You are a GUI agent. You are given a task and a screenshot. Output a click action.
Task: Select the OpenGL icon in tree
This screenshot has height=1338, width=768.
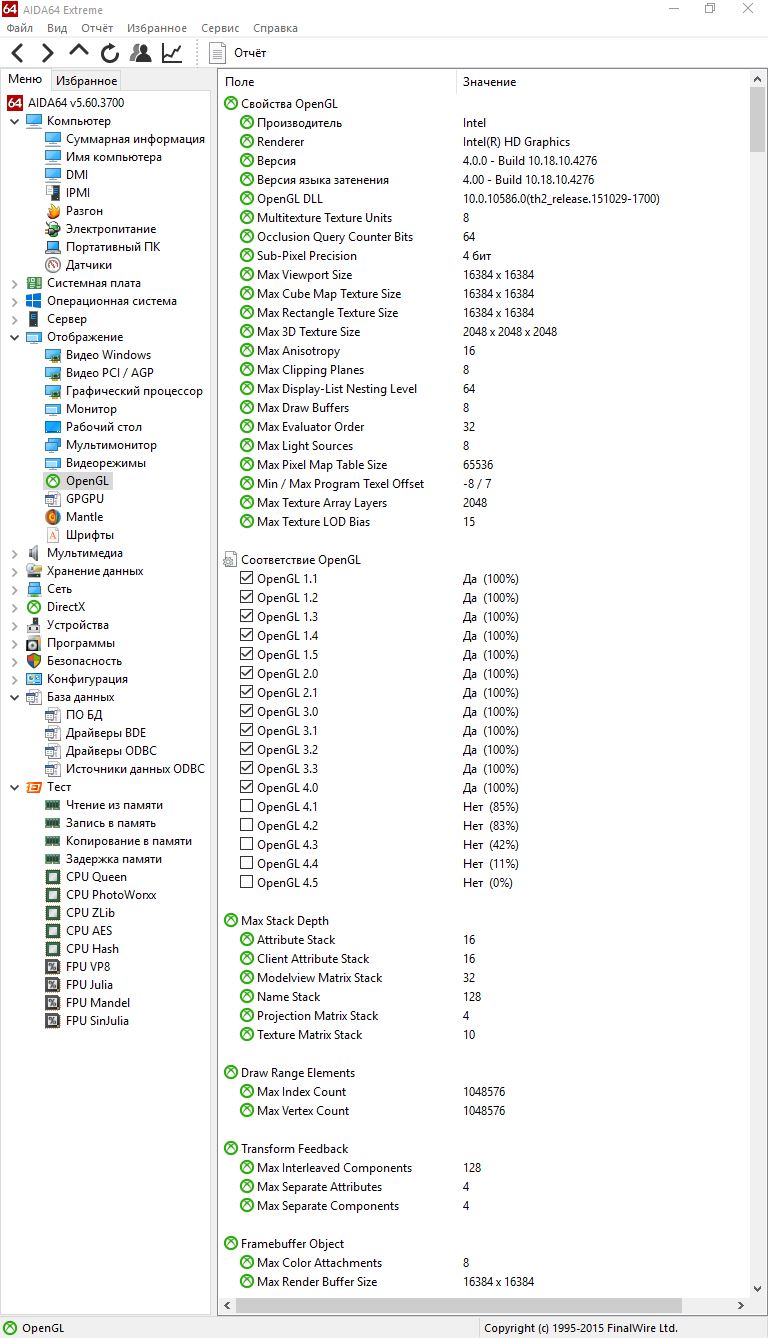53,481
